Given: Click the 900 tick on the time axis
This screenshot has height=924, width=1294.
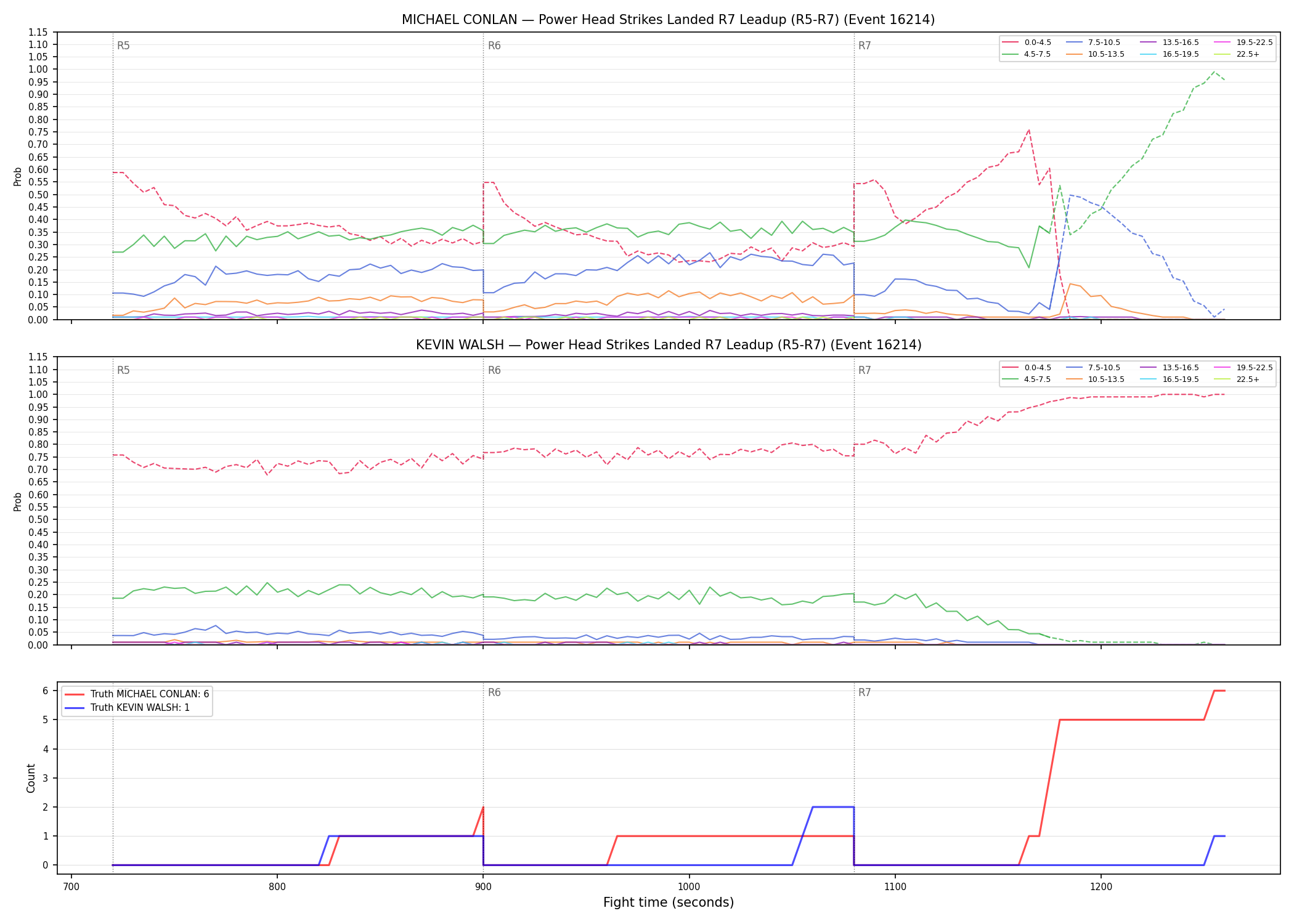Looking at the screenshot, I should click(x=483, y=886).
